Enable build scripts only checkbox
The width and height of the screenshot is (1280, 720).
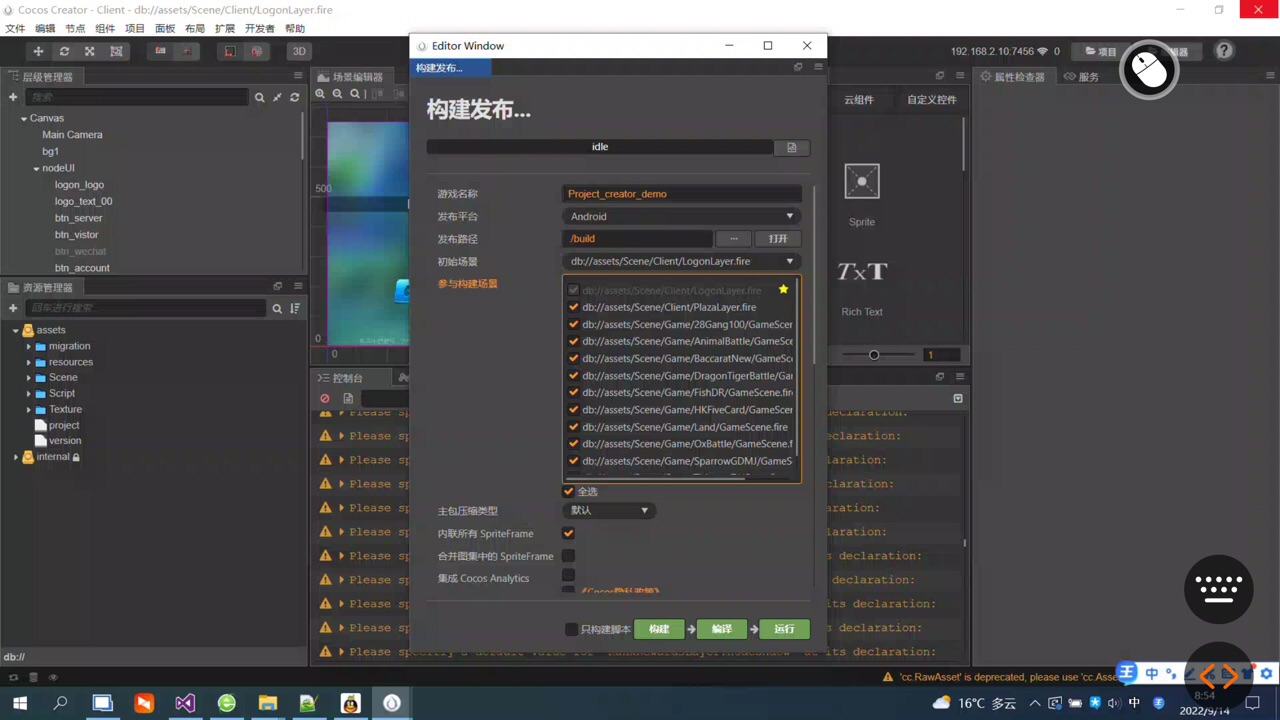click(x=571, y=629)
